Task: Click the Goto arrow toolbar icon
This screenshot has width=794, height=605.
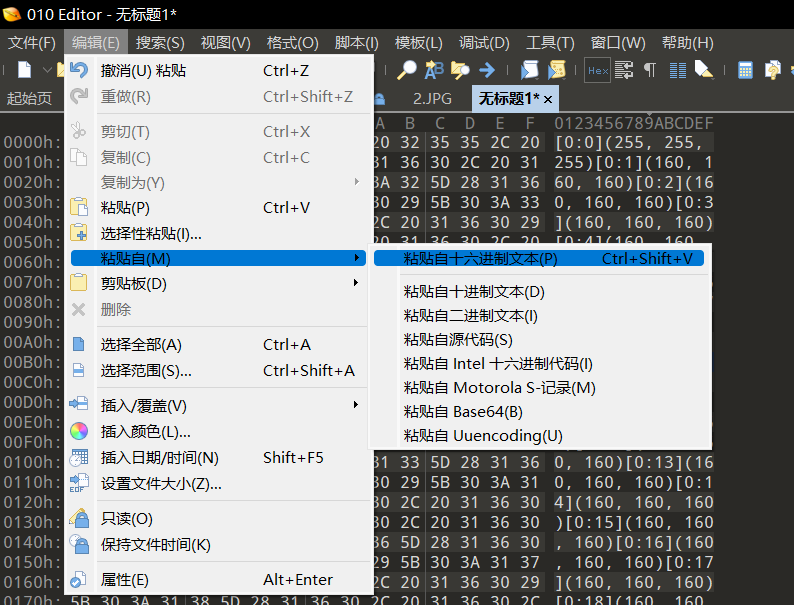Action: pos(487,70)
